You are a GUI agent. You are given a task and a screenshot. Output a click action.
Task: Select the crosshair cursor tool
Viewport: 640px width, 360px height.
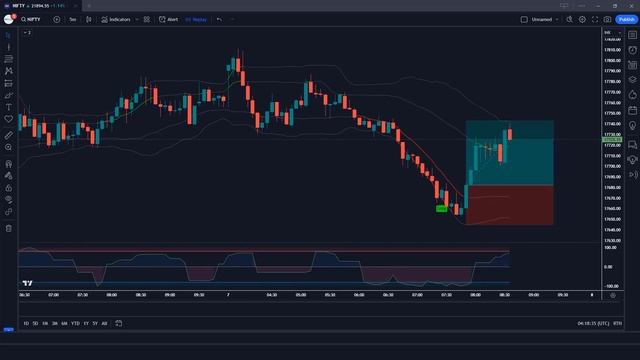[8, 35]
